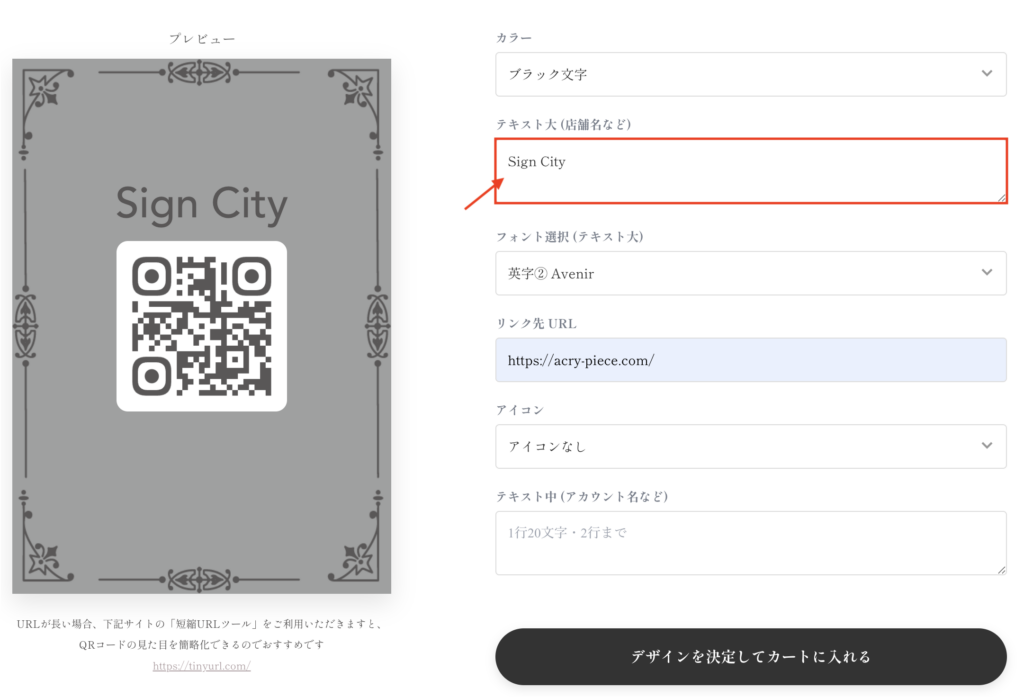This screenshot has height=697, width=1024.
Task: Click the resize handle of the テキスト中 textarea
Action: coord(1000,569)
